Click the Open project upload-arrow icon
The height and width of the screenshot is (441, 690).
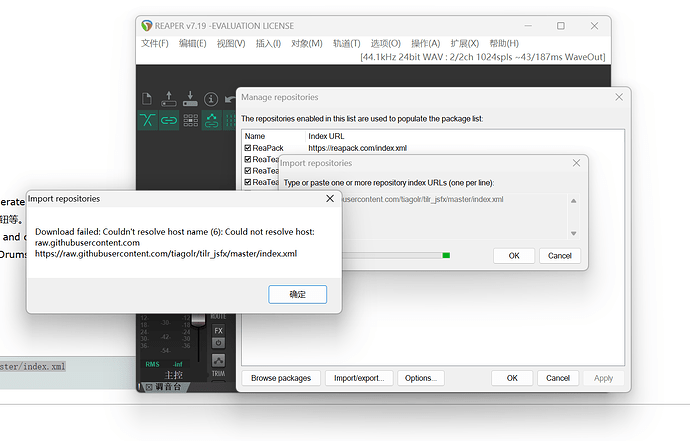click(x=169, y=99)
